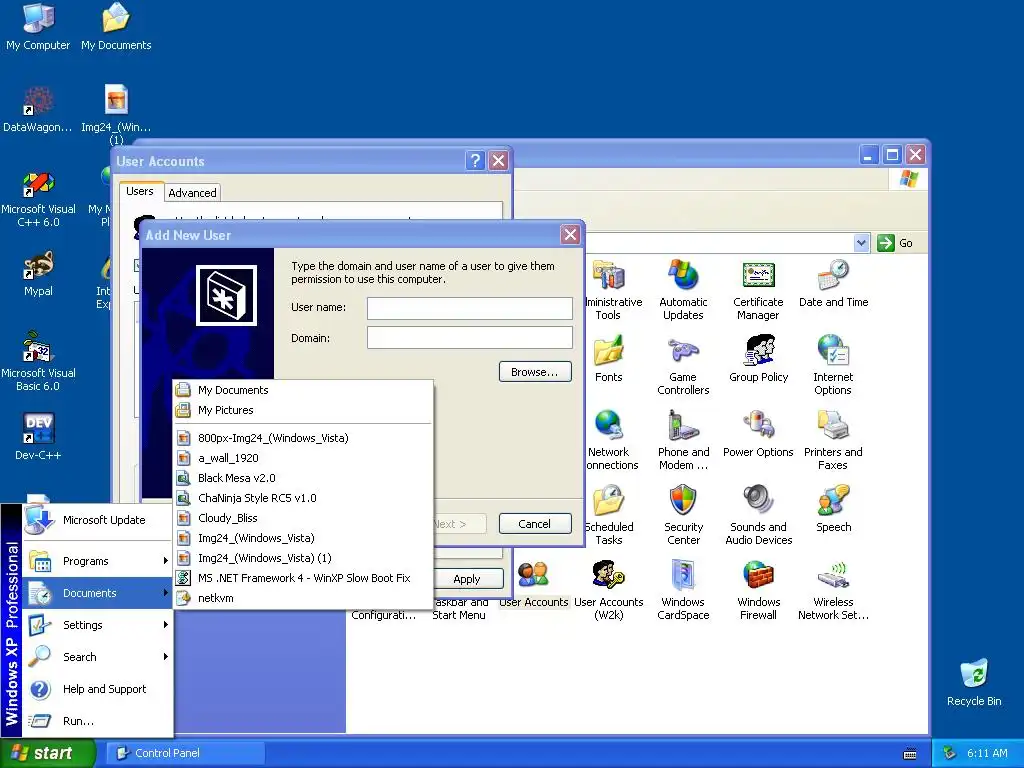Switch to the Advanced tab
Image resolution: width=1024 pixels, height=768 pixels.
pyautogui.click(x=192, y=193)
